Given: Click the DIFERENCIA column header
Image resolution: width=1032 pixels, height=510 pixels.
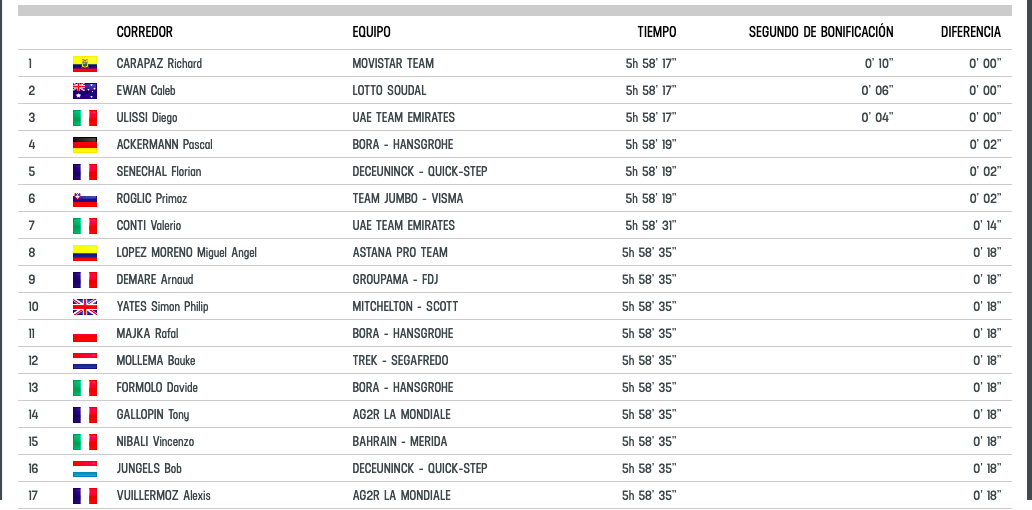Looking at the screenshot, I should [970, 32].
